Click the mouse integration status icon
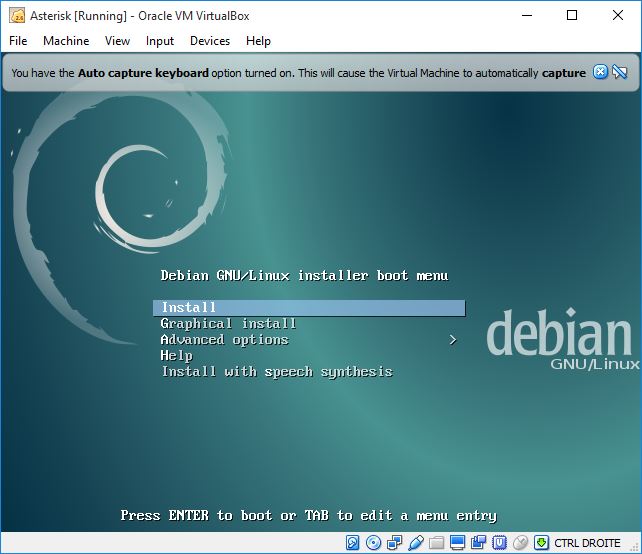 pyautogui.click(x=520, y=543)
